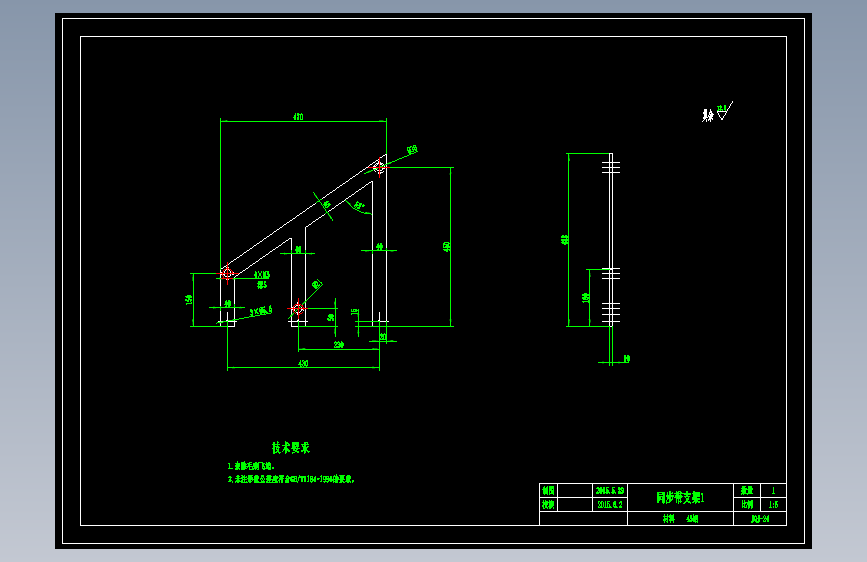This screenshot has height=562, width=867.
Task: Click the technical requirement line 1 text
Action: click(x=251, y=466)
